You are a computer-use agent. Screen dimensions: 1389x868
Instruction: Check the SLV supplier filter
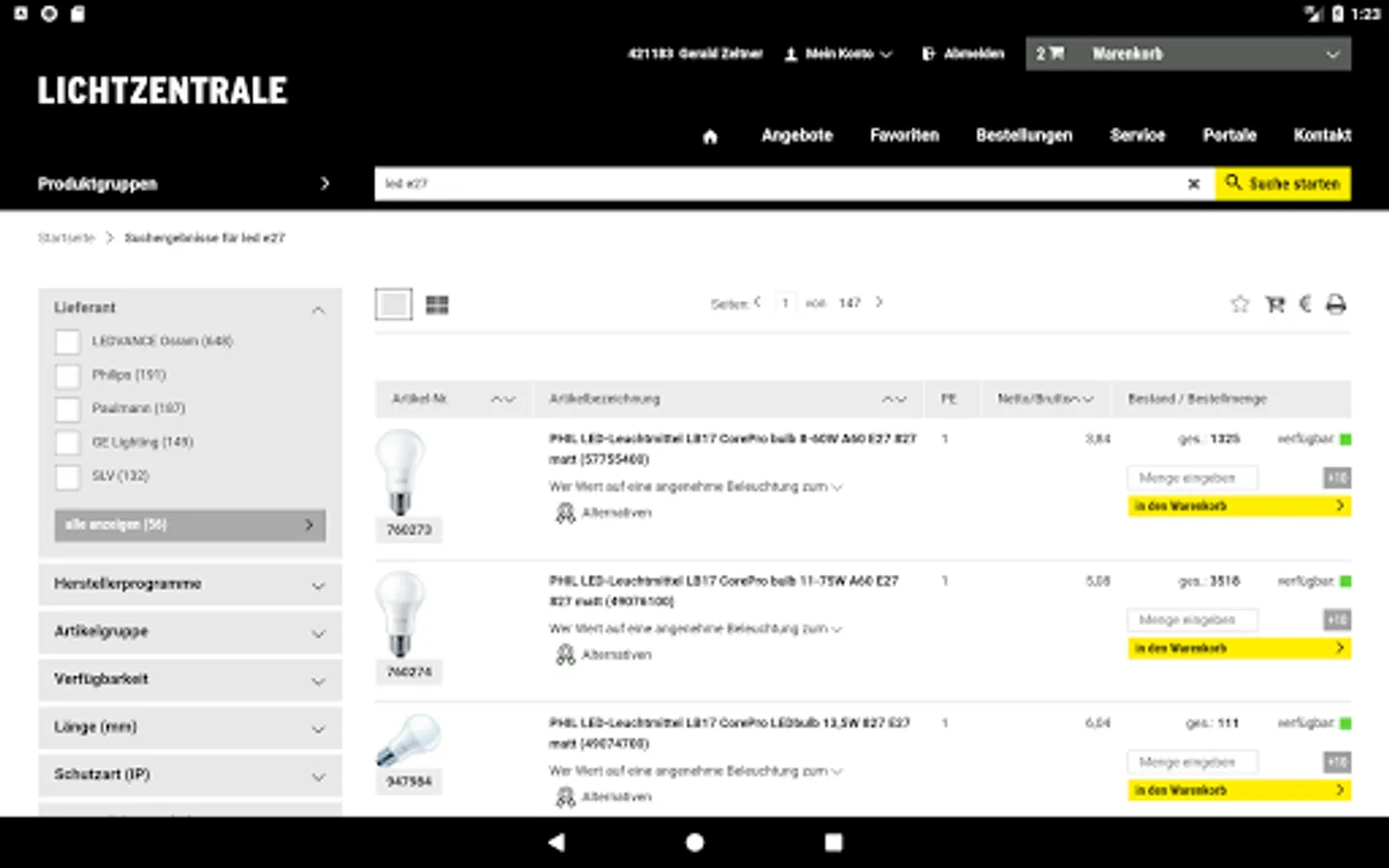[x=68, y=476]
